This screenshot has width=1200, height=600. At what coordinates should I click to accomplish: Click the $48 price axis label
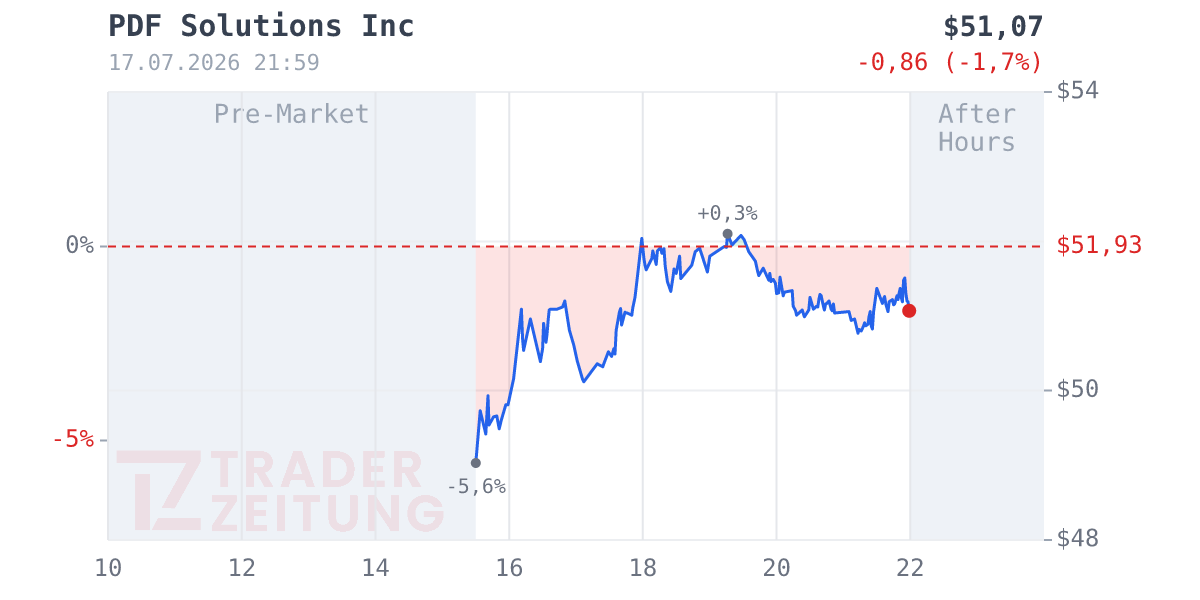click(x=1078, y=539)
